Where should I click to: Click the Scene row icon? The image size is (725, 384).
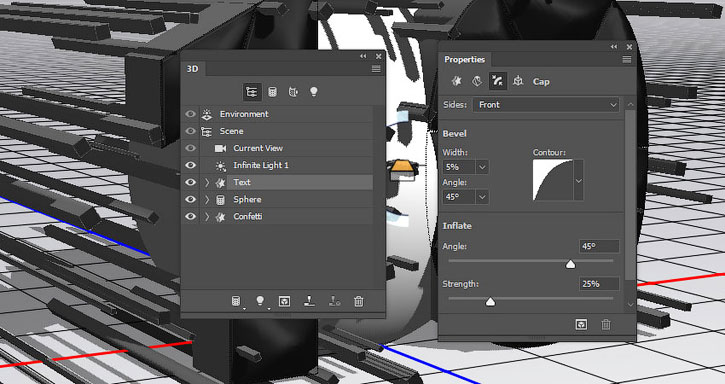[x=207, y=131]
